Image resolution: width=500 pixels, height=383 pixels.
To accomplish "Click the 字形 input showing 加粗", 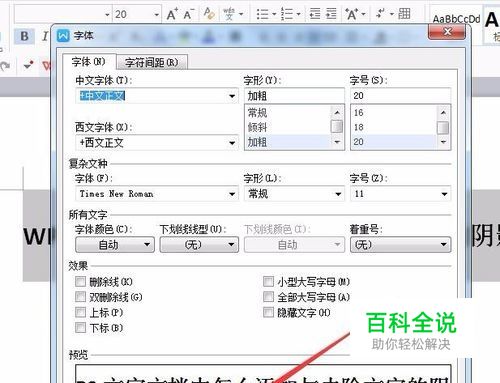I will pos(294,96).
